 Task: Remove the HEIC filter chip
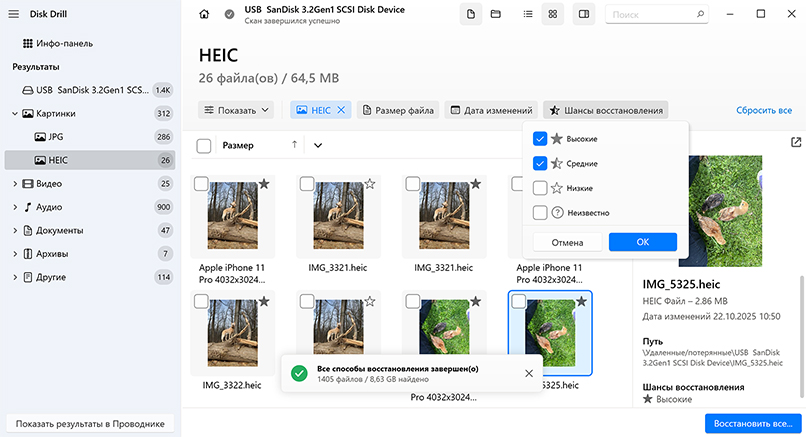341,110
